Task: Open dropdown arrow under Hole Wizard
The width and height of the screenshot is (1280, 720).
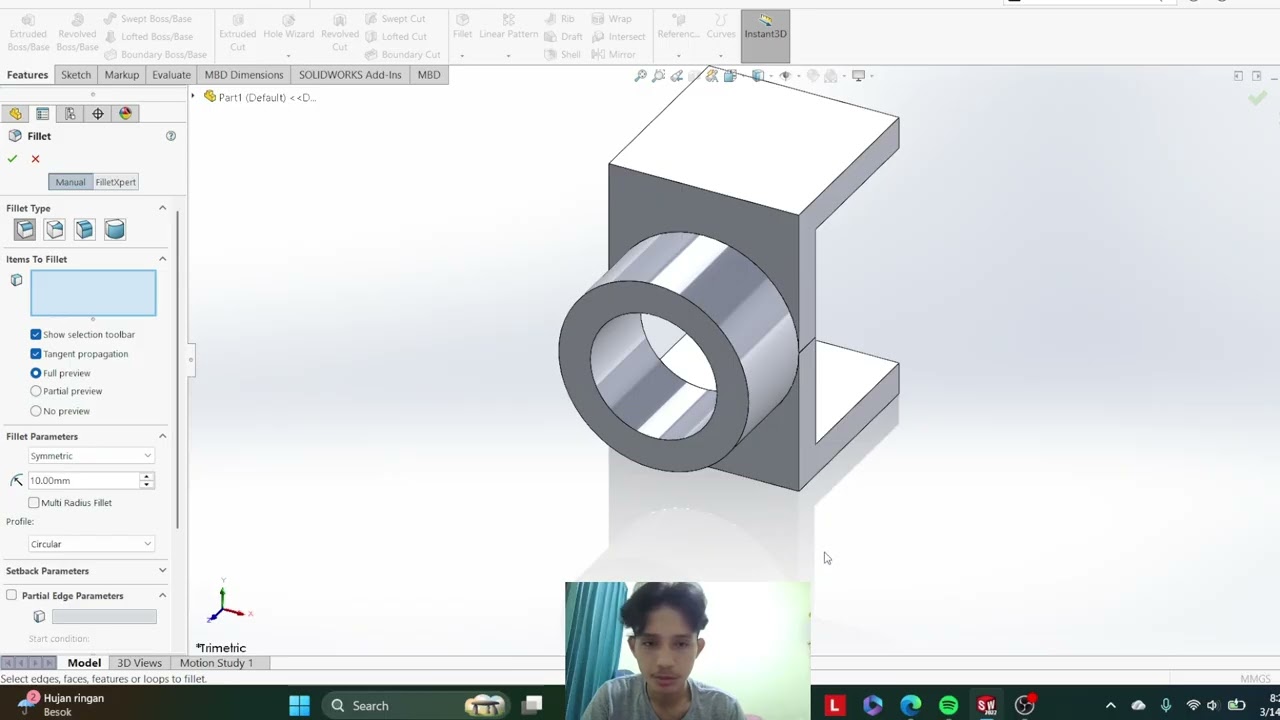Action: pyautogui.click(x=288, y=55)
